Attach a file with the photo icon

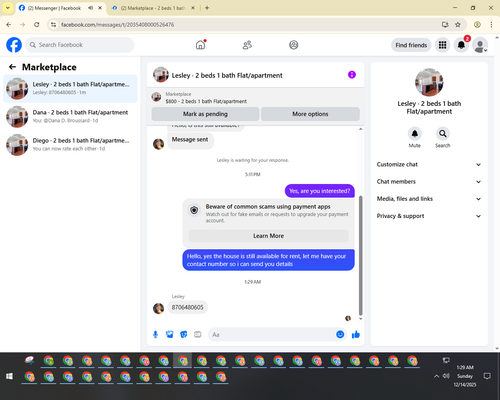tap(170, 334)
